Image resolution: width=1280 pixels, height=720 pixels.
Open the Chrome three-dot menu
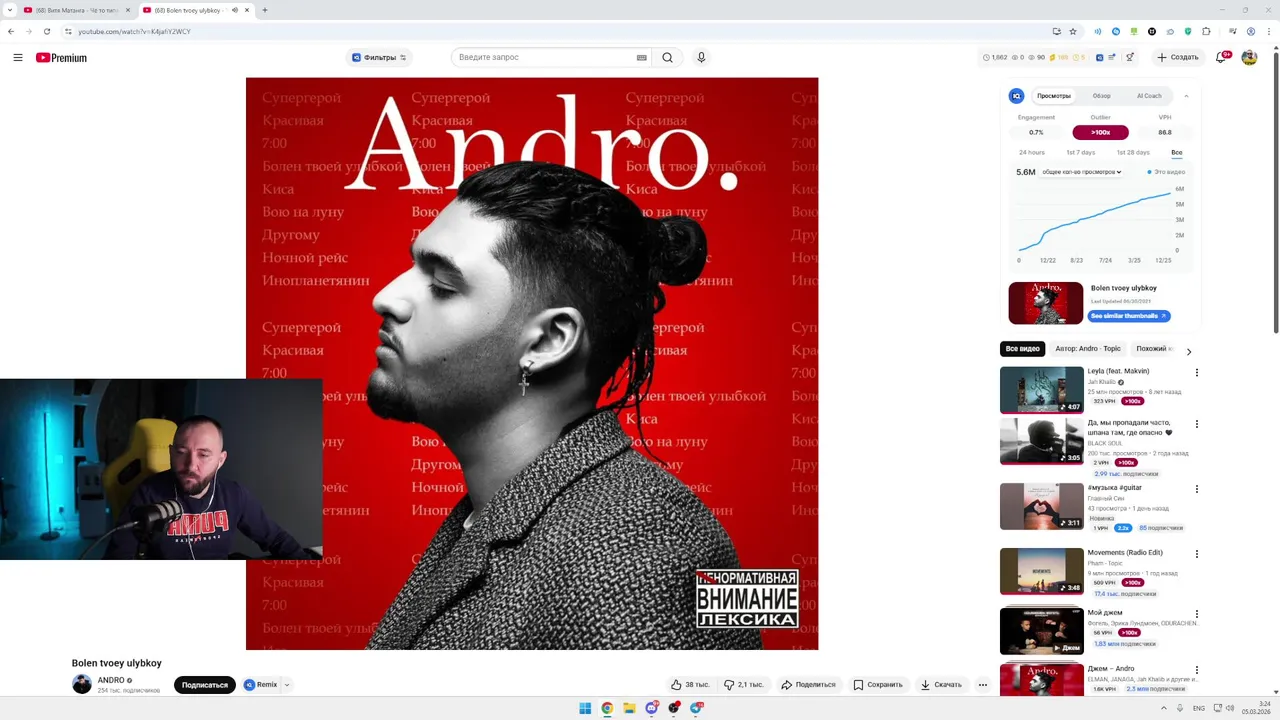tap(1268, 31)
